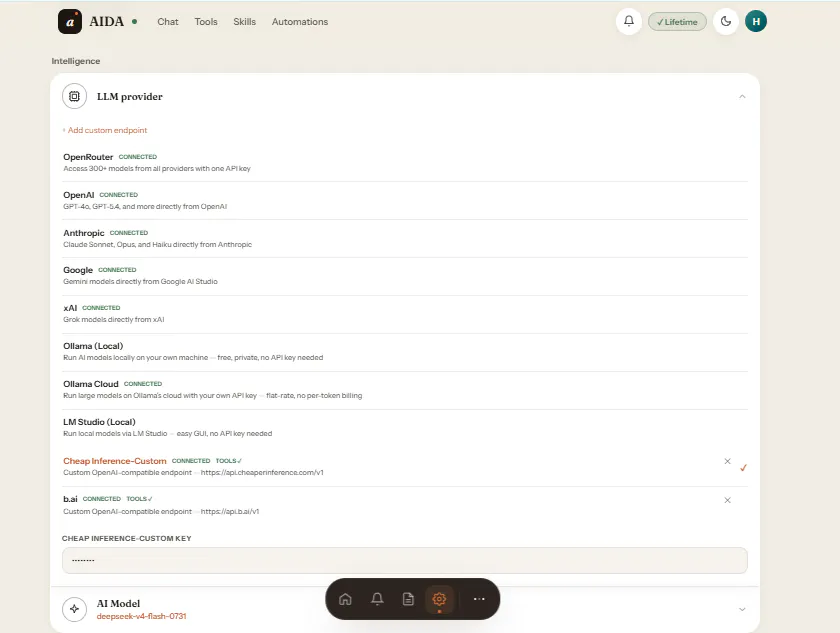This screenshot has width=840, height=633.
Task: Click Anthropic description about Claude models
Action: [158, 245]
